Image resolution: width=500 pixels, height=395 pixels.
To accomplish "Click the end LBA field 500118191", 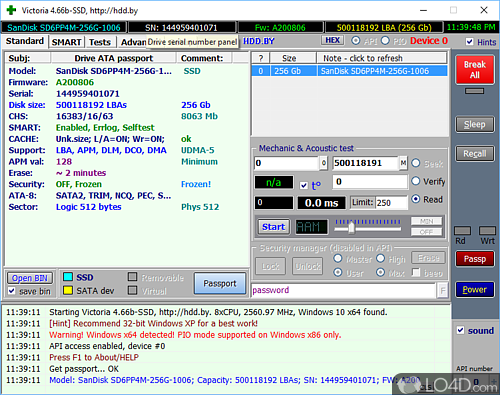I will pos(366,163).
